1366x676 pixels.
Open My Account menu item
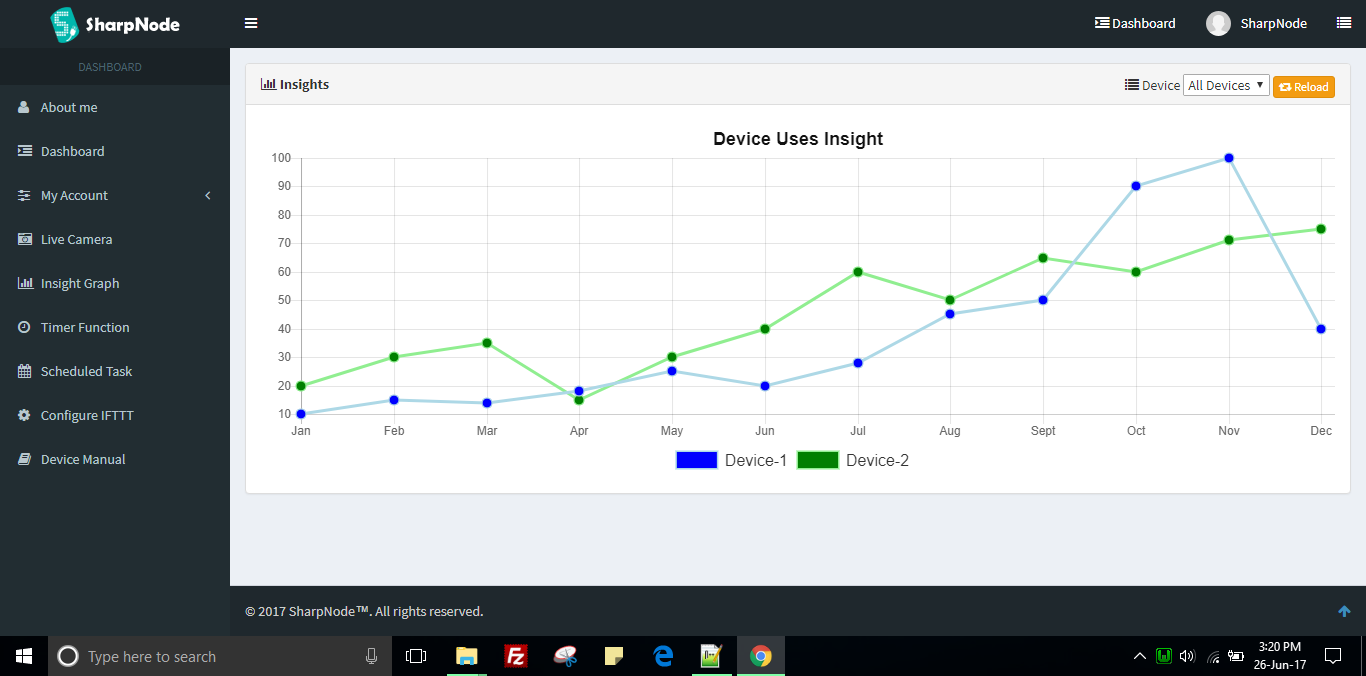(x=74, y=195)
